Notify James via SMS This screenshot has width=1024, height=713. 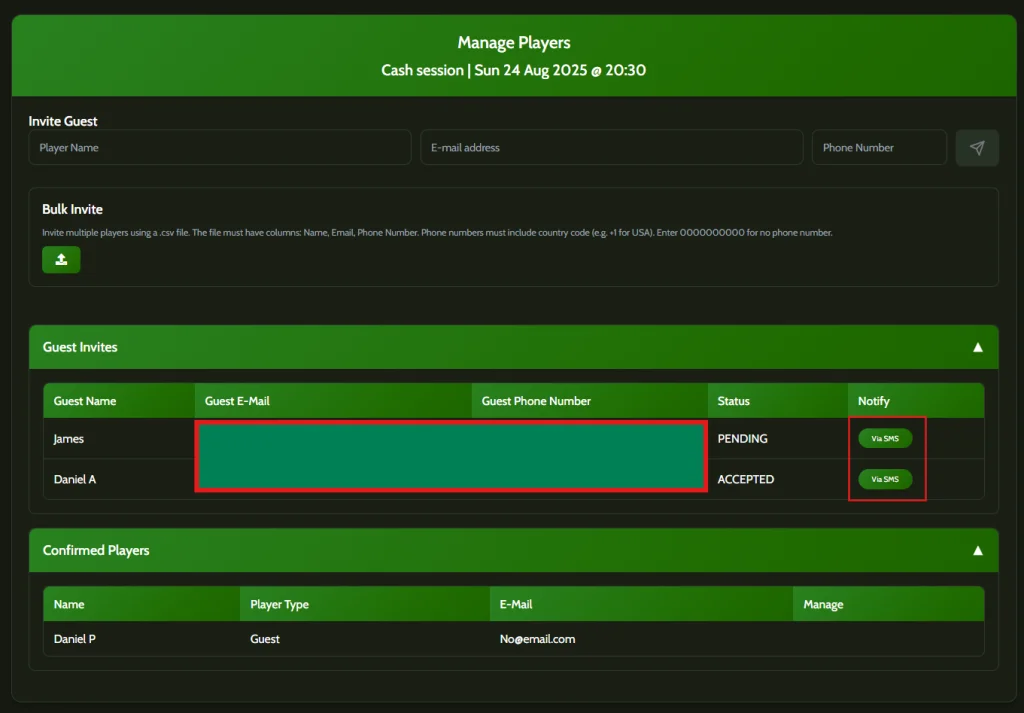coord(885,439)
